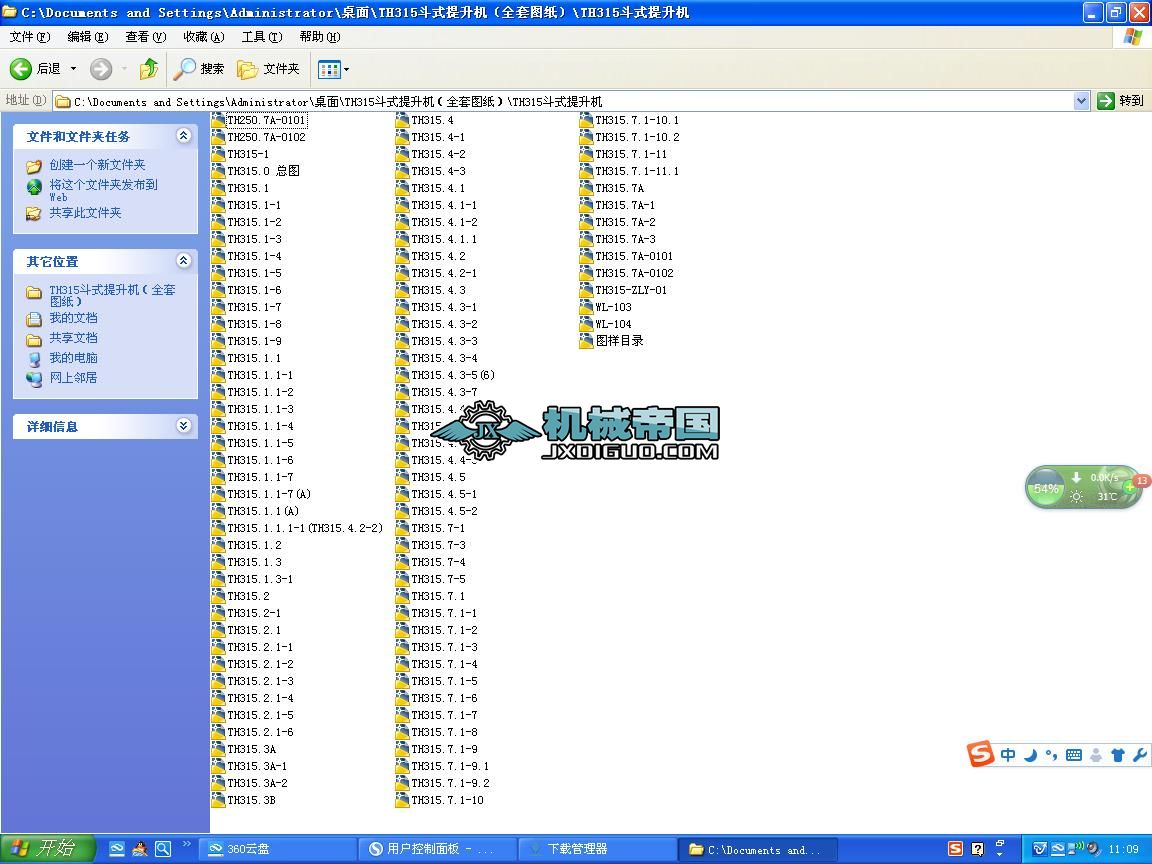Open the Back button history dropdown
Image resolution: width=1152 pixels, height=864 pixels.
[73, 69]
